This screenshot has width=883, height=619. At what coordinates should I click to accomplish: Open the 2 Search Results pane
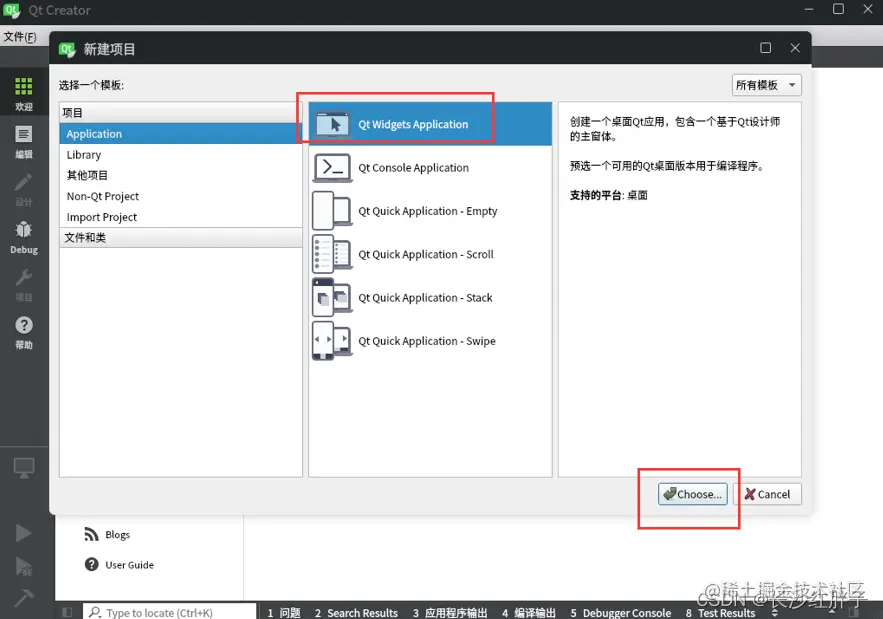tap(356, 613)
